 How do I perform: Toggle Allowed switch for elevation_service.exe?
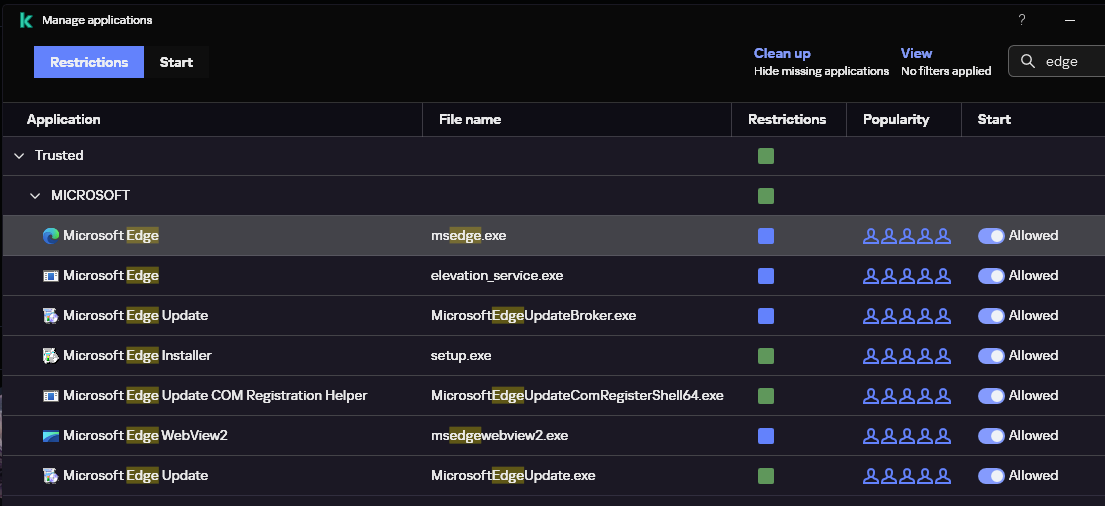[991, 276]
